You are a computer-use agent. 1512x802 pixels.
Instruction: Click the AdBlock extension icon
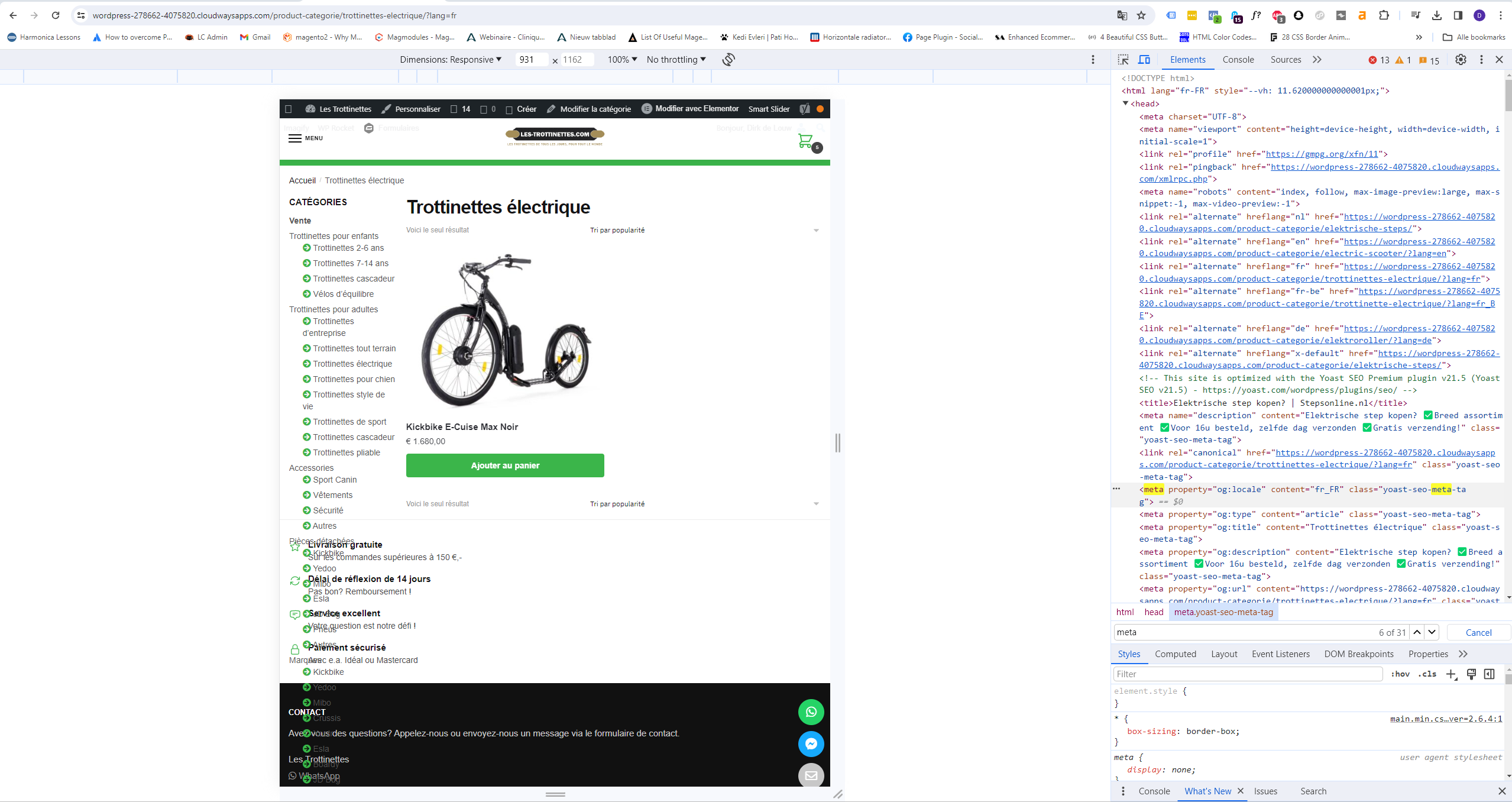coord(1278,16)
